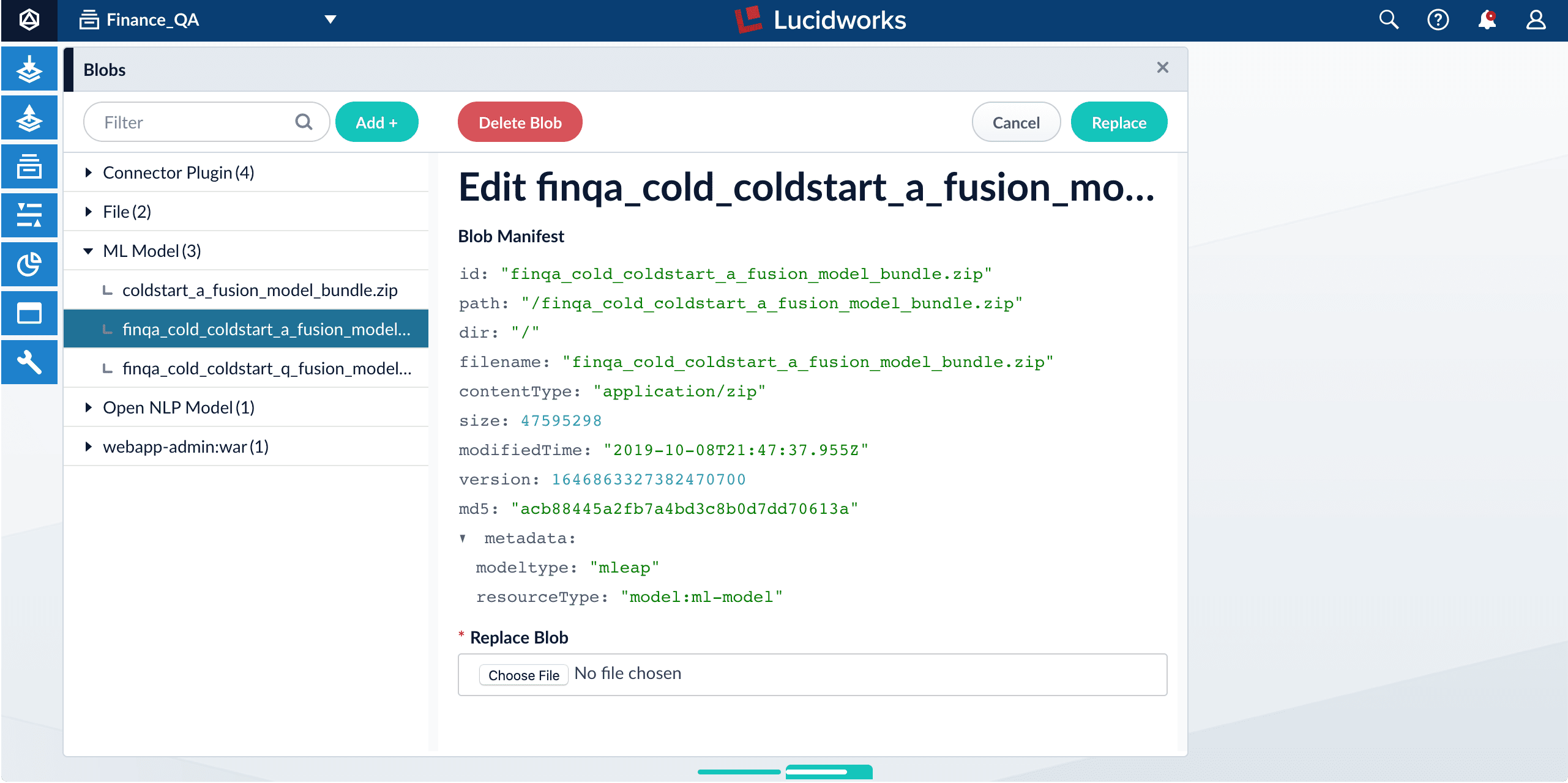Viewport: 1568px width, 783px height.
Task: Open the user account icon
Action: pos(1536,20)
